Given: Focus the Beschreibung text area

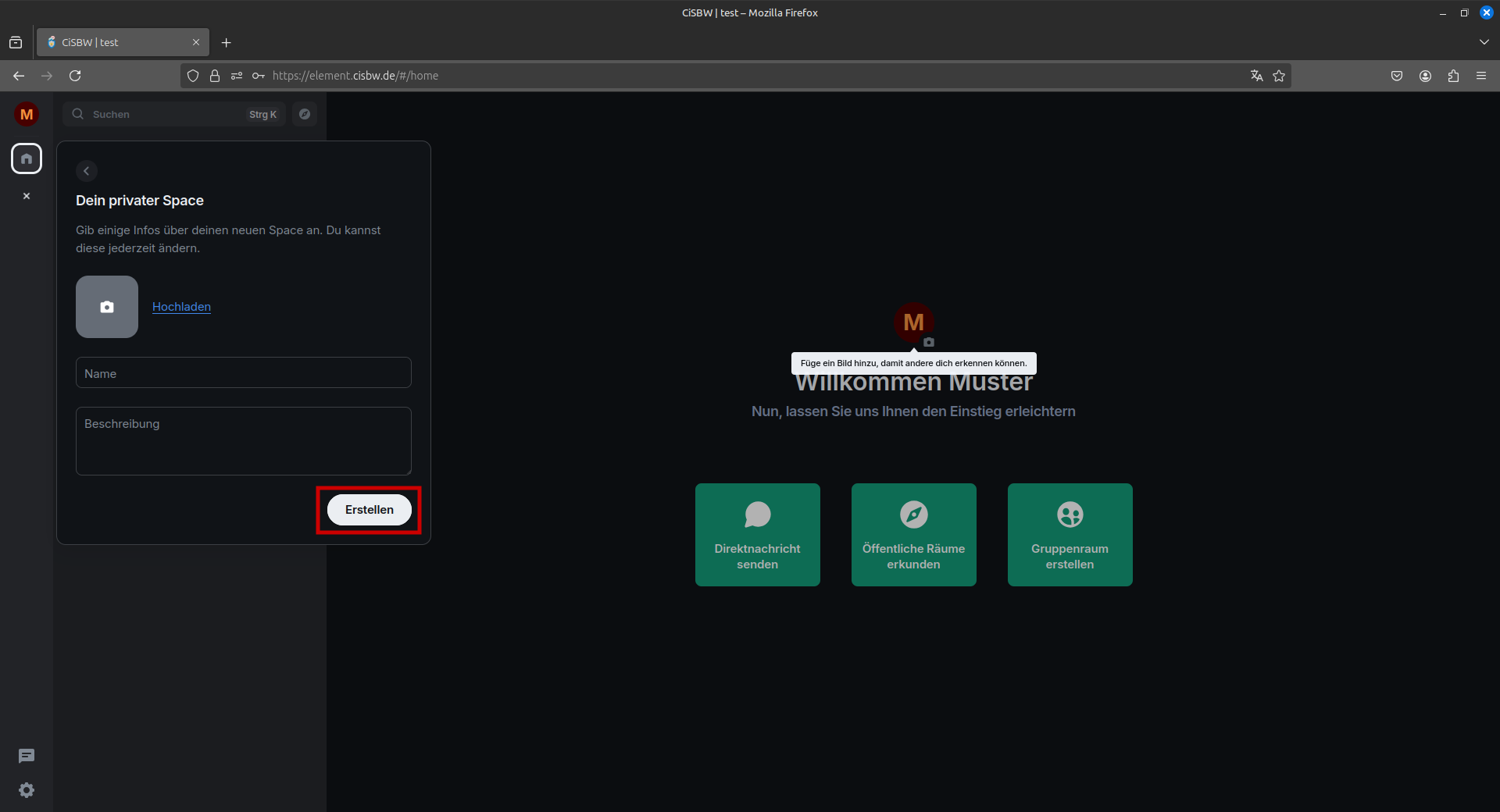Looking at the screenshot, I should coord(243,440).
